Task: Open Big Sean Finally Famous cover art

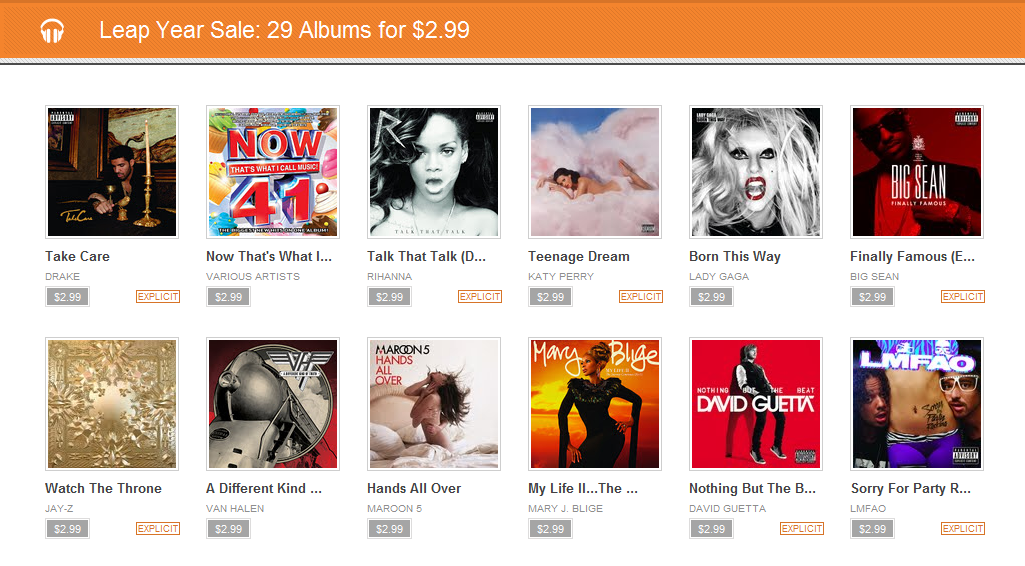Action: 917,172
